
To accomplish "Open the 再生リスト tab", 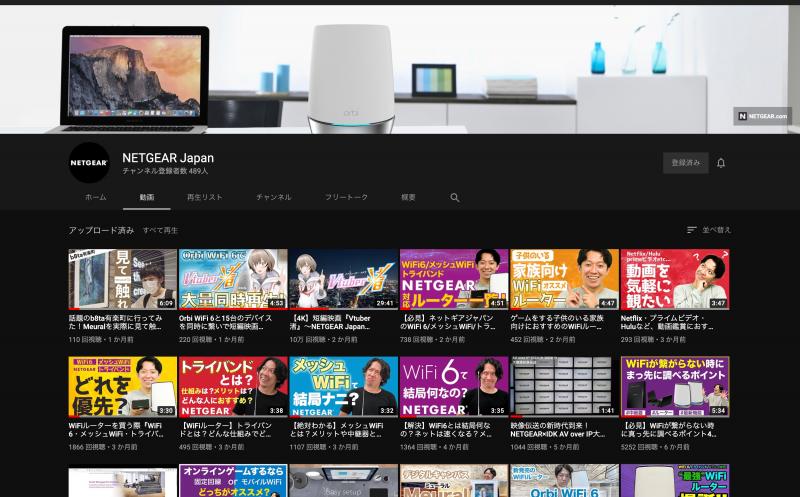I will click(x=205, y=197).
